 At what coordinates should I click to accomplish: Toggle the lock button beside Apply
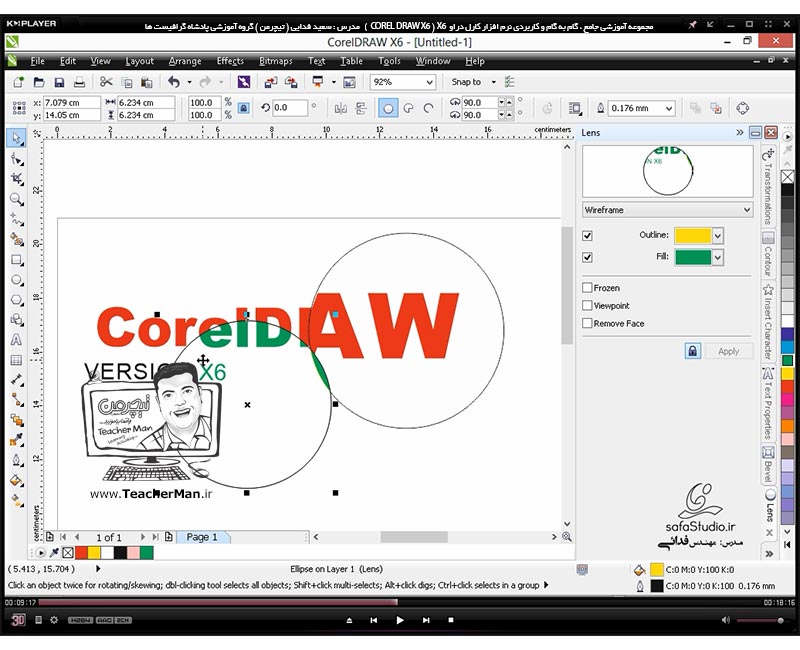(692, 351)
